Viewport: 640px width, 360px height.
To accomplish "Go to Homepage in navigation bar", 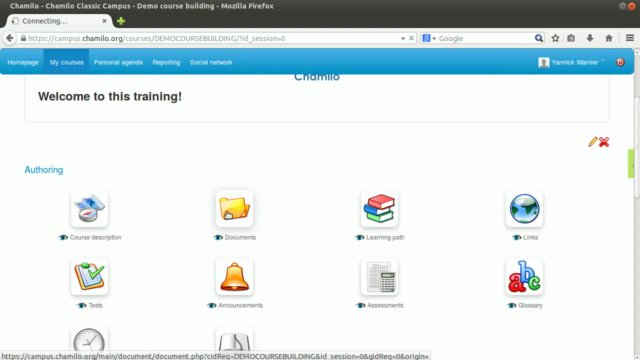I will (23, 62).
